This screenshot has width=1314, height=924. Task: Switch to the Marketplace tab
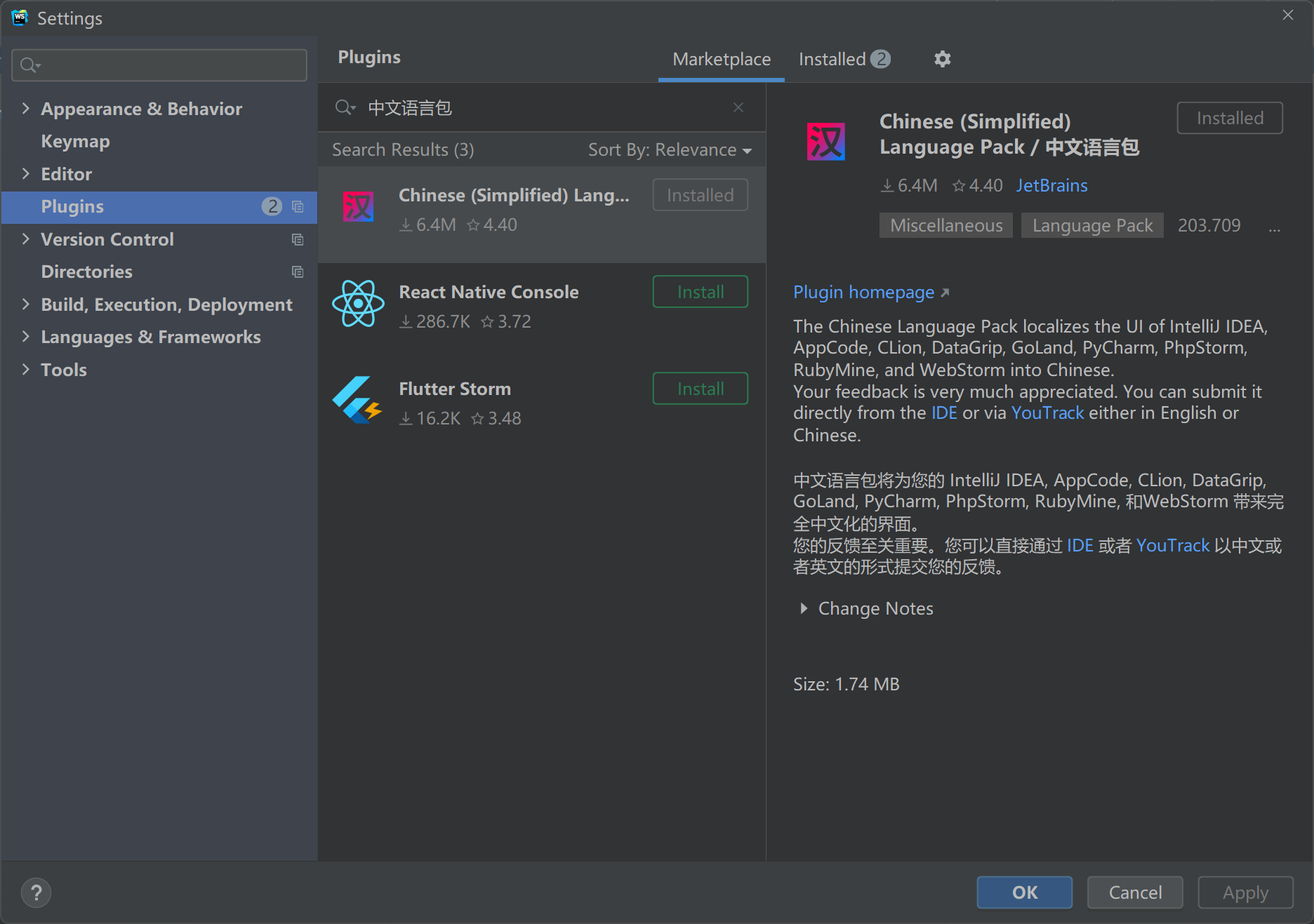[x=721, y=59]
